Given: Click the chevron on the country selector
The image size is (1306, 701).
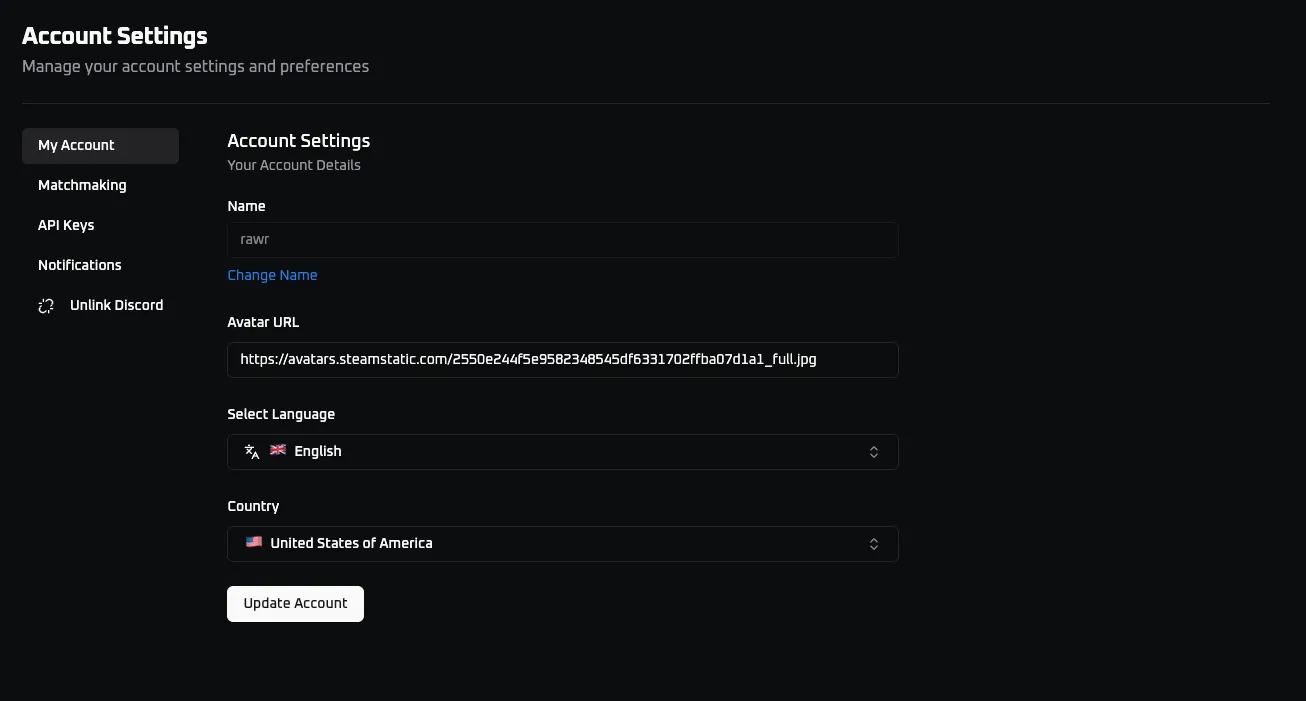Looking at the screenshot, I should [x=873, y=543].
